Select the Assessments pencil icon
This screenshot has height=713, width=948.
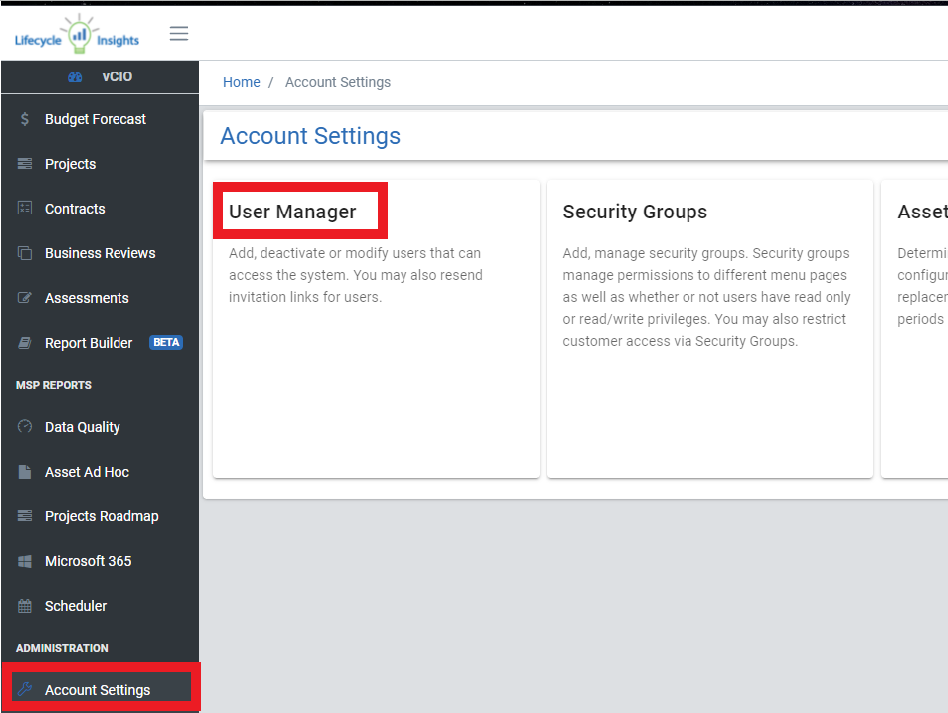[25, 298]
